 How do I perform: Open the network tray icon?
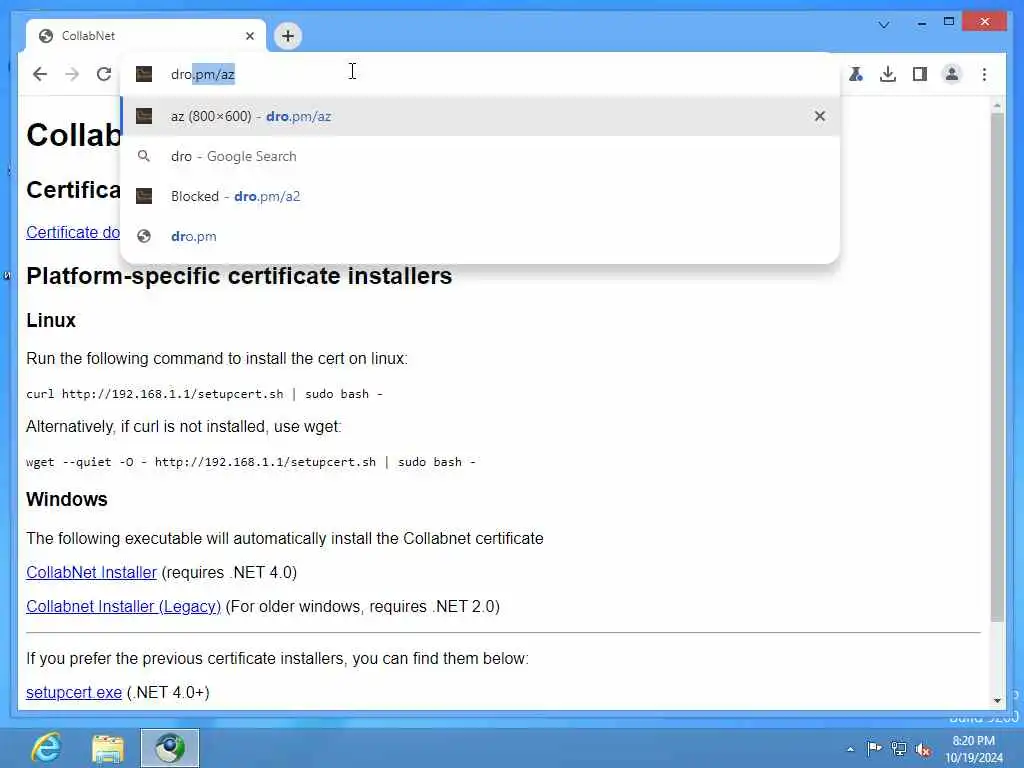point(899,748)
